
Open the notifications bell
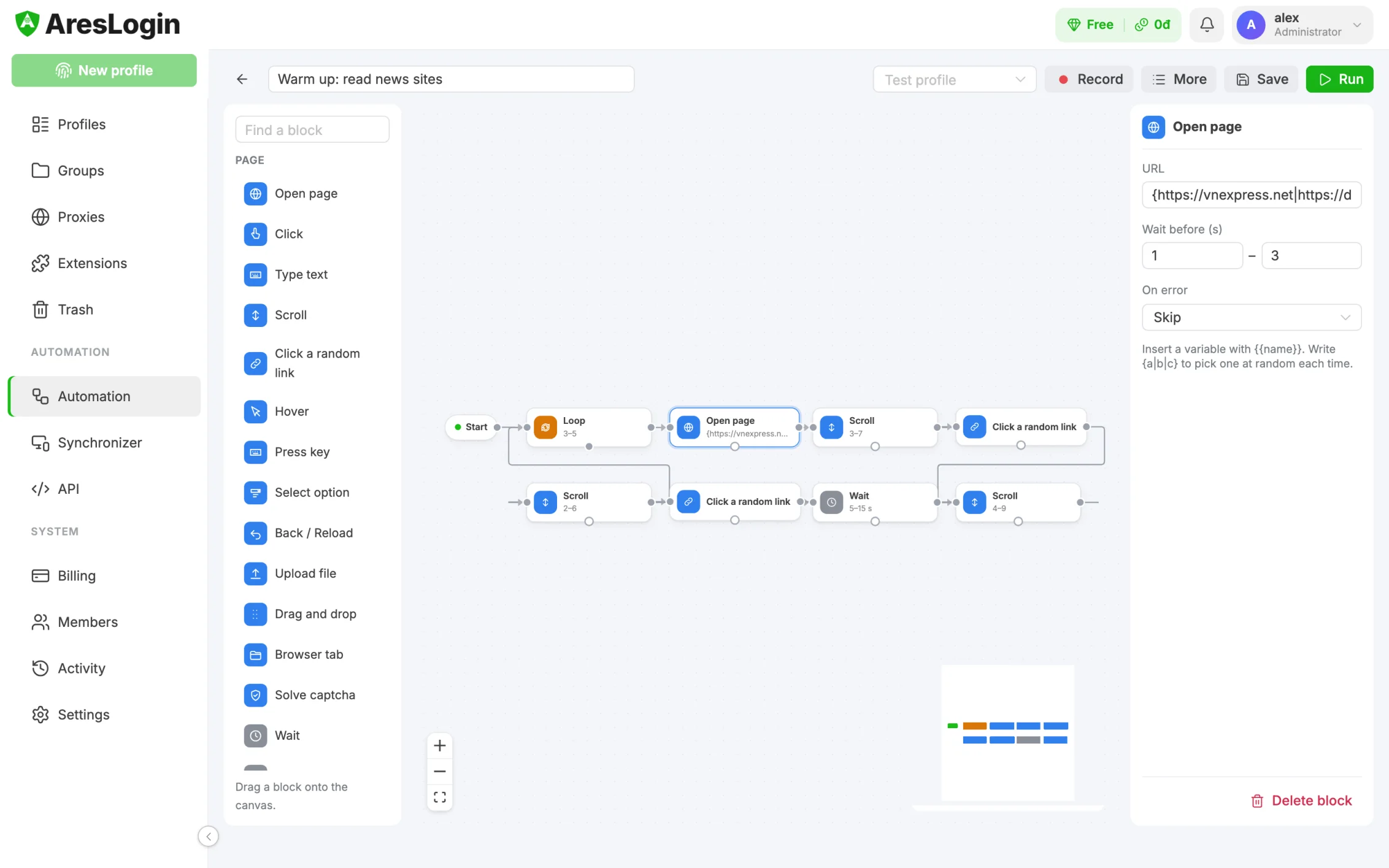click(x=1206, y=25)
